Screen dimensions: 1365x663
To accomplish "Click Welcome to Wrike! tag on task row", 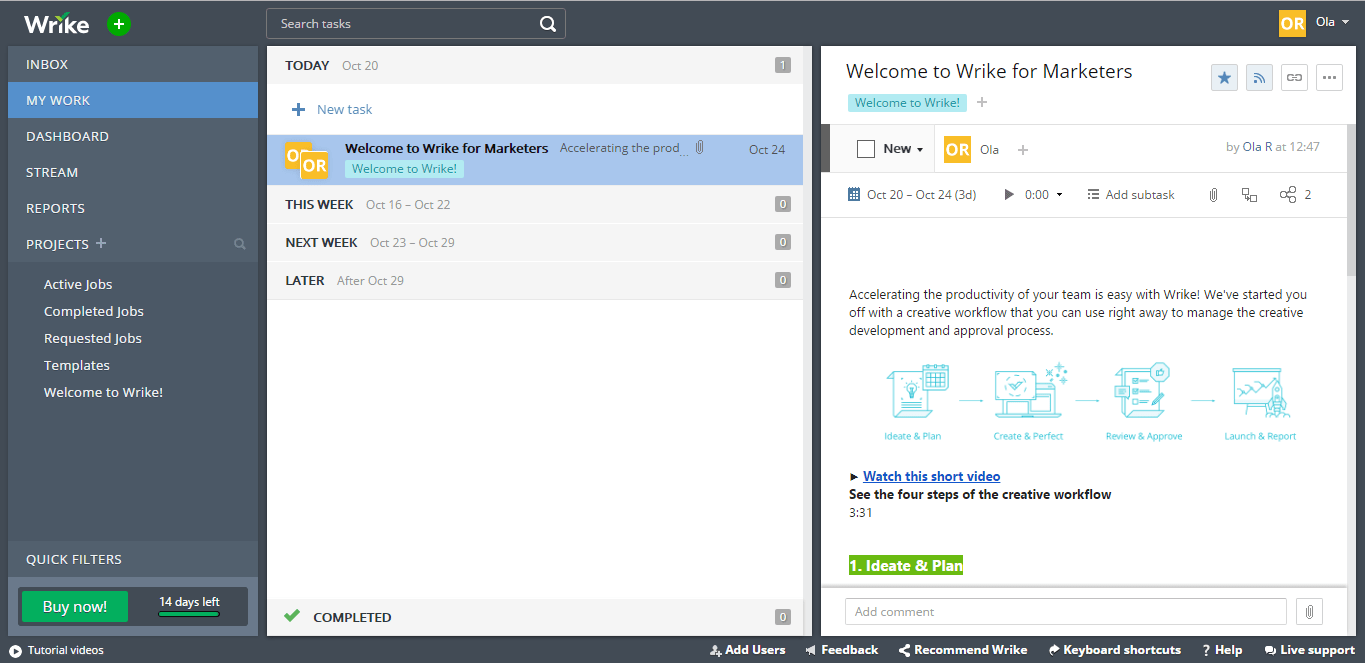I will point(404,169).
